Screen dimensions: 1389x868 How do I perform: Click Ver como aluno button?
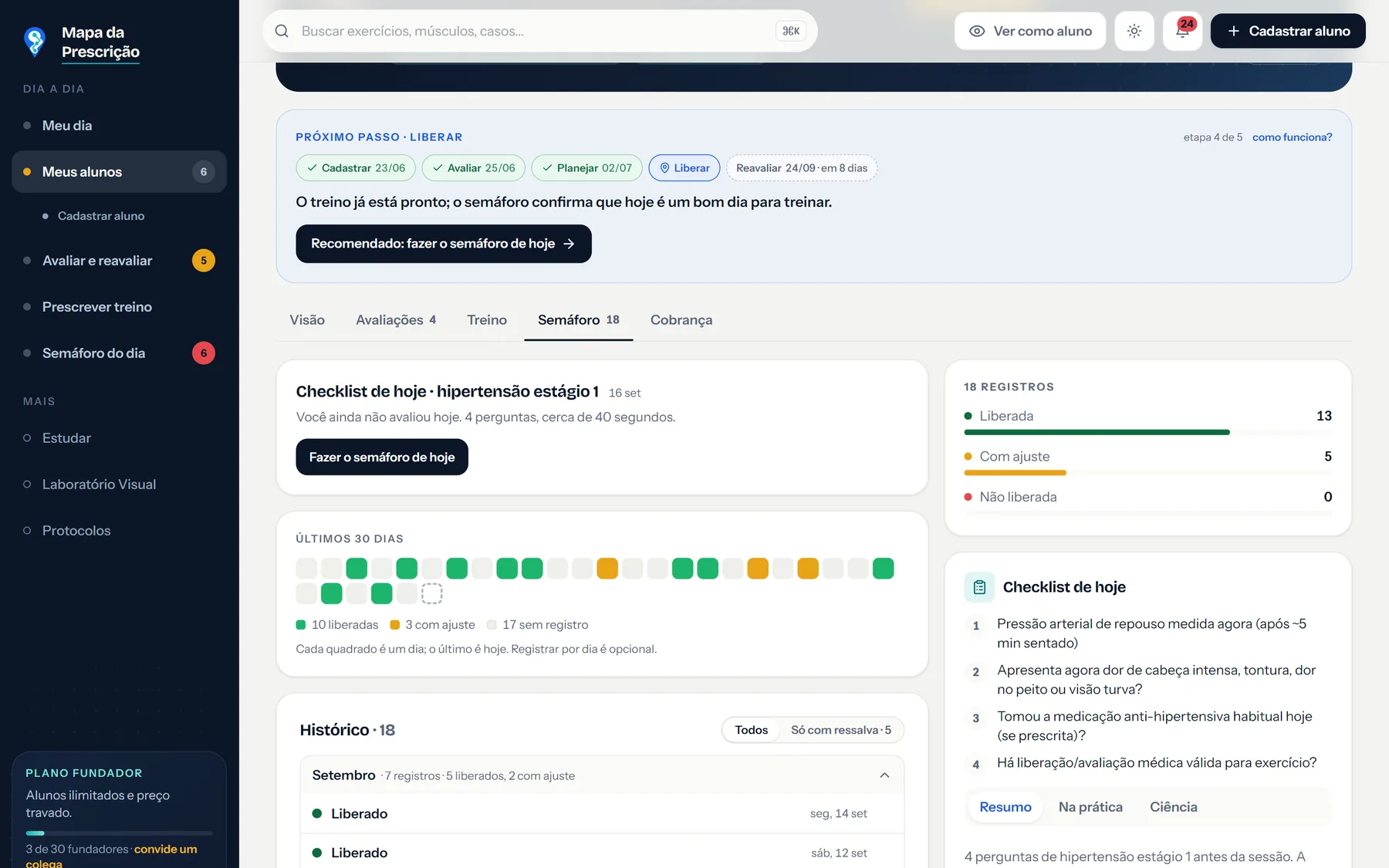click(1030, 31)
